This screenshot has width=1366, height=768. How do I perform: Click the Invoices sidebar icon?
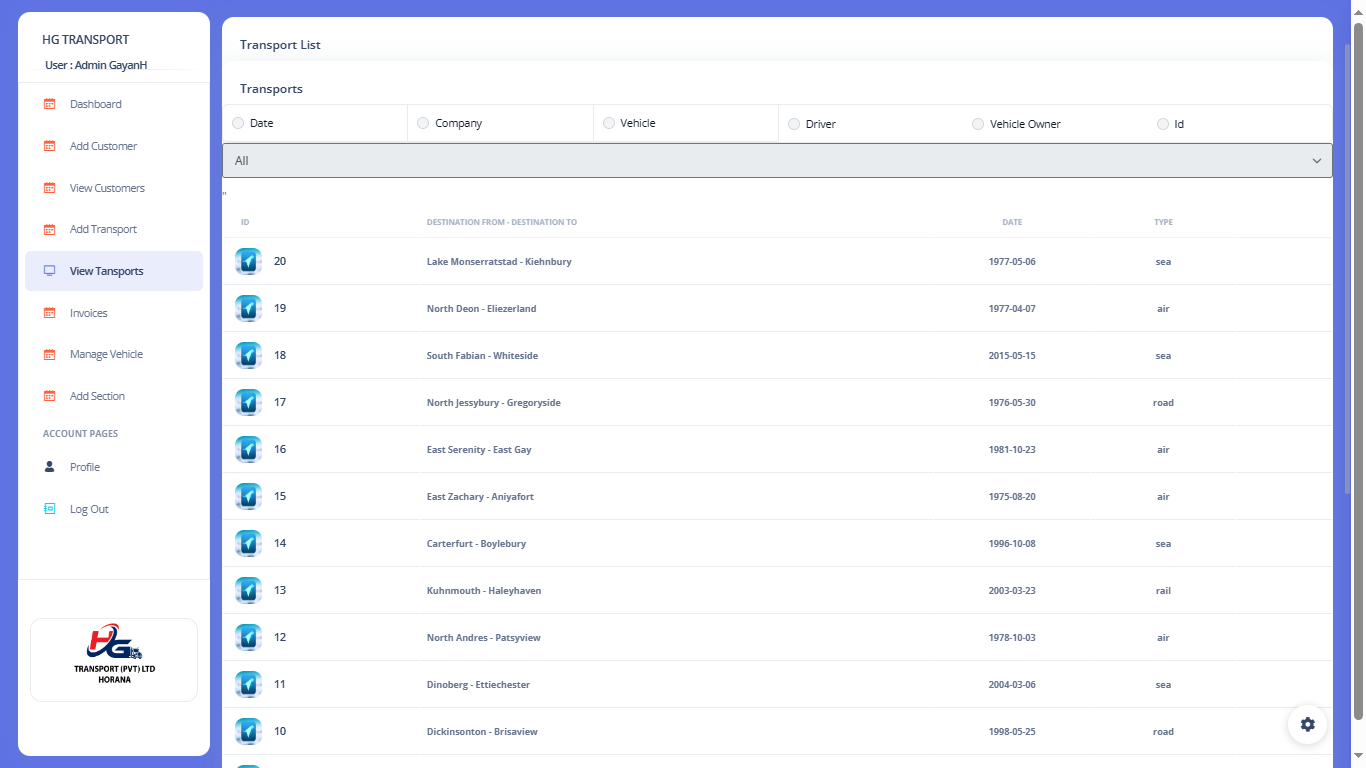tap(49, 313)
